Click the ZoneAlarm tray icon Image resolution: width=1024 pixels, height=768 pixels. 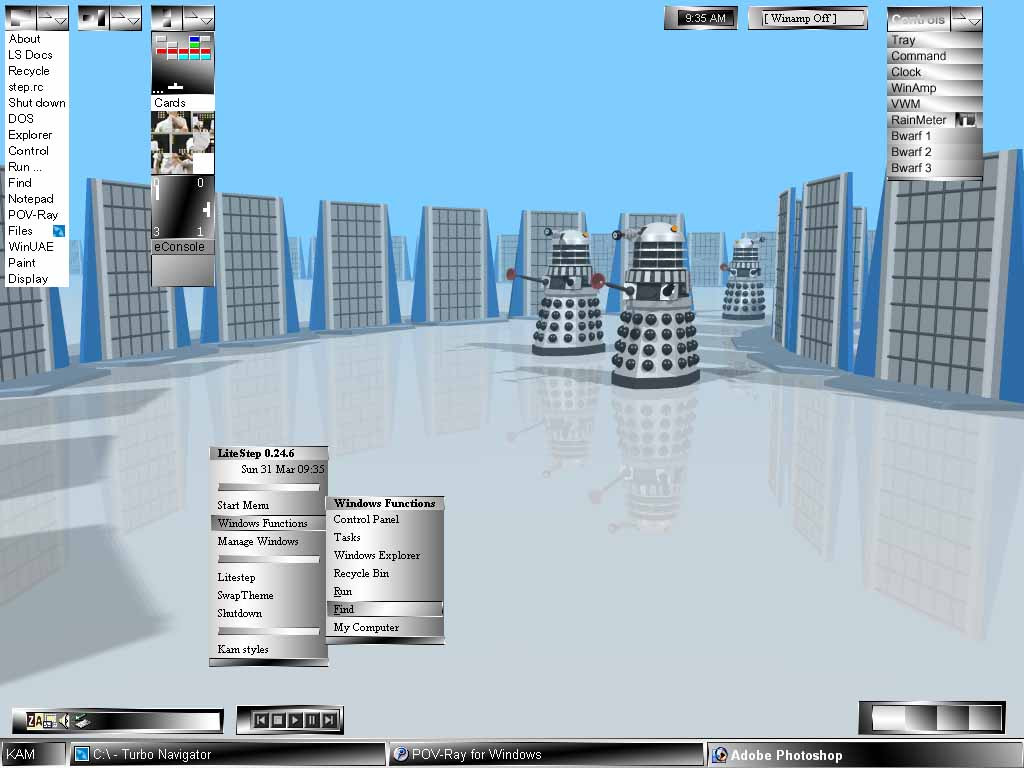(34, 721)
